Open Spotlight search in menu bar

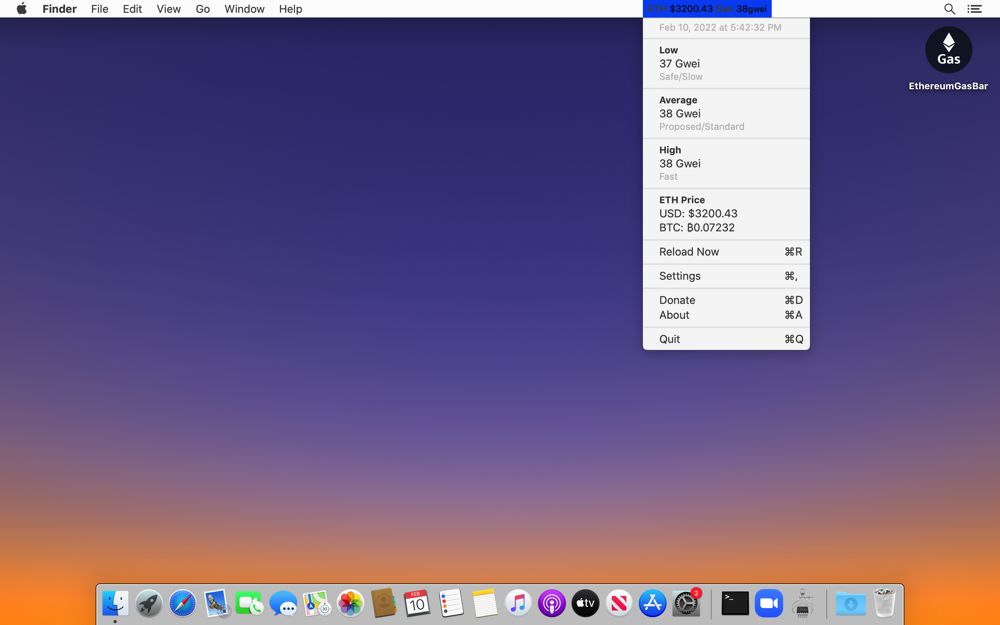(x=949, y=9)
